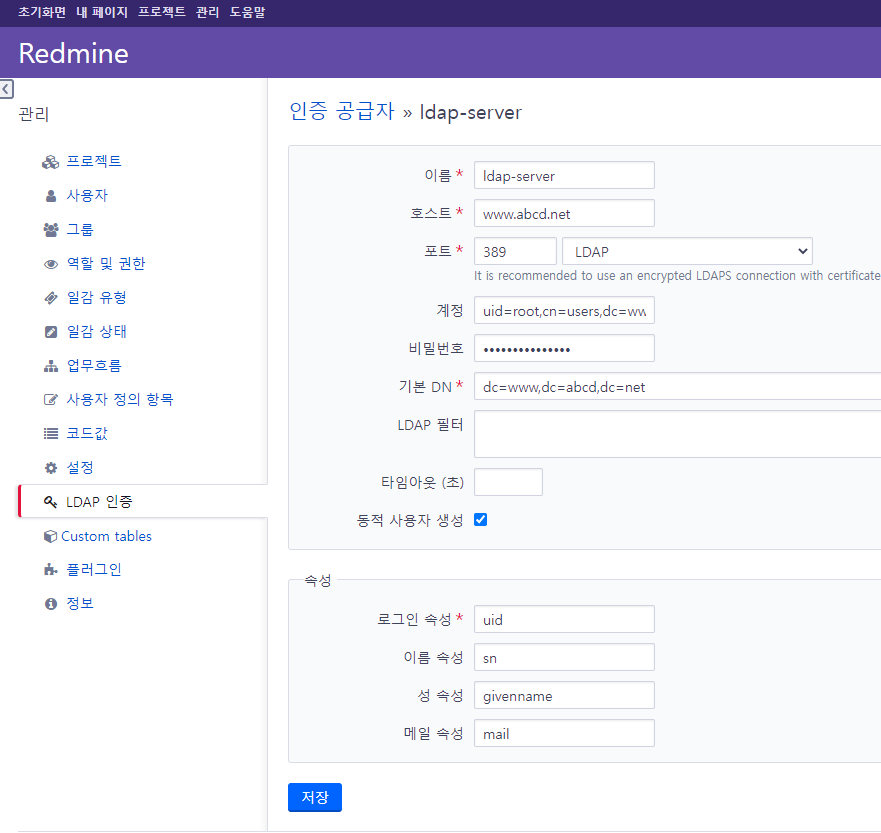Click the 이름 속성 field with sn
The image size is (881, 833).
[564, 657]
